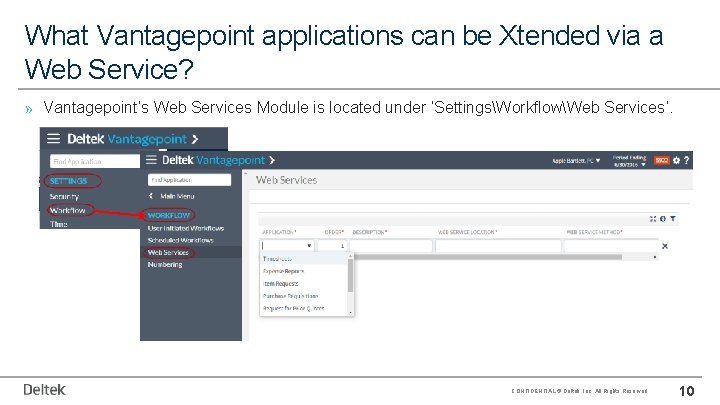This screenshot has width=720, height=405.
Task: Click the grid info circle icon
Action: 663,219
